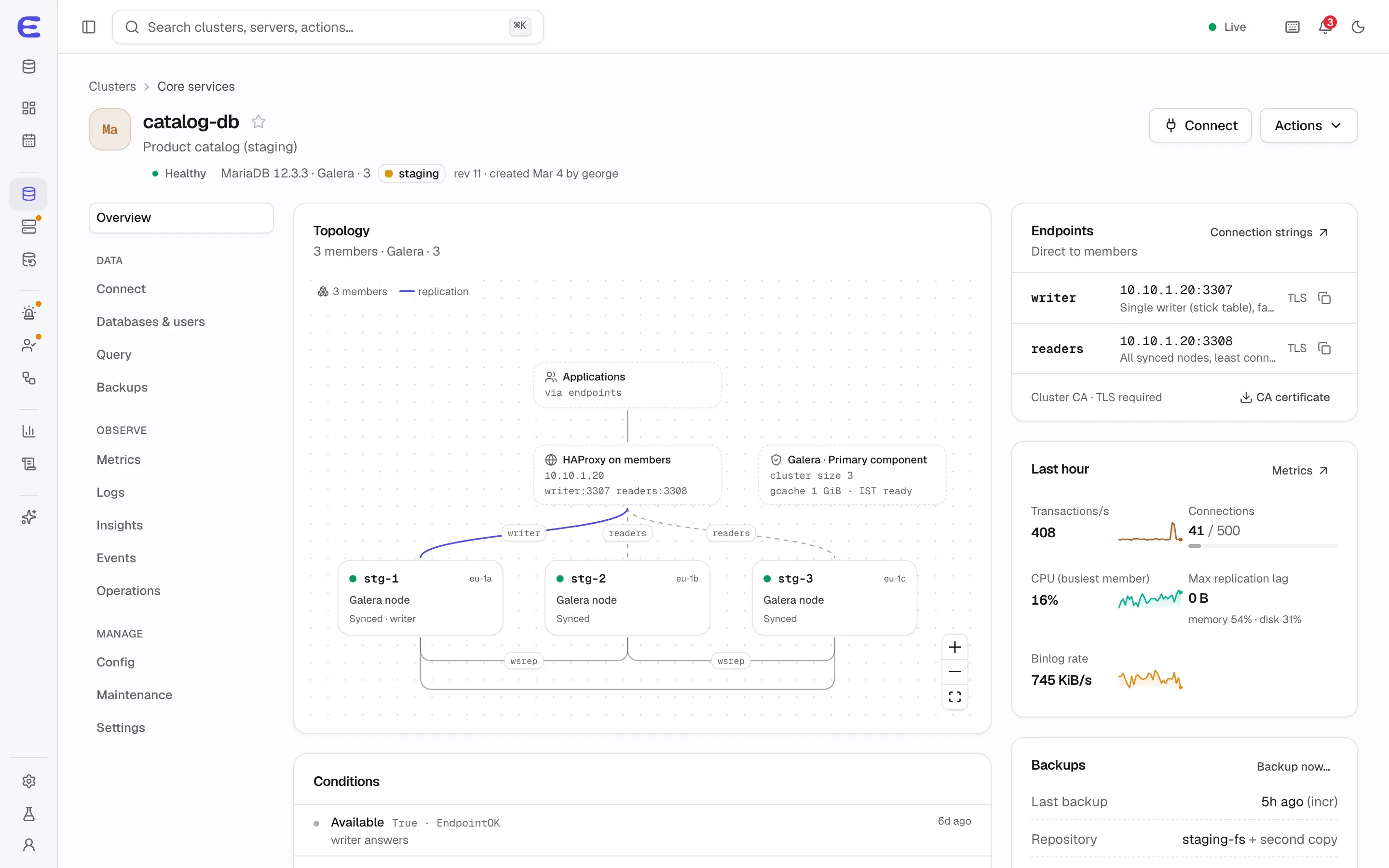Image resolution: width=1389 pixels, height=868 pixels.
Task: Click the app logo in sidebar
Action: pyautogui.click(x=29, y=27)
